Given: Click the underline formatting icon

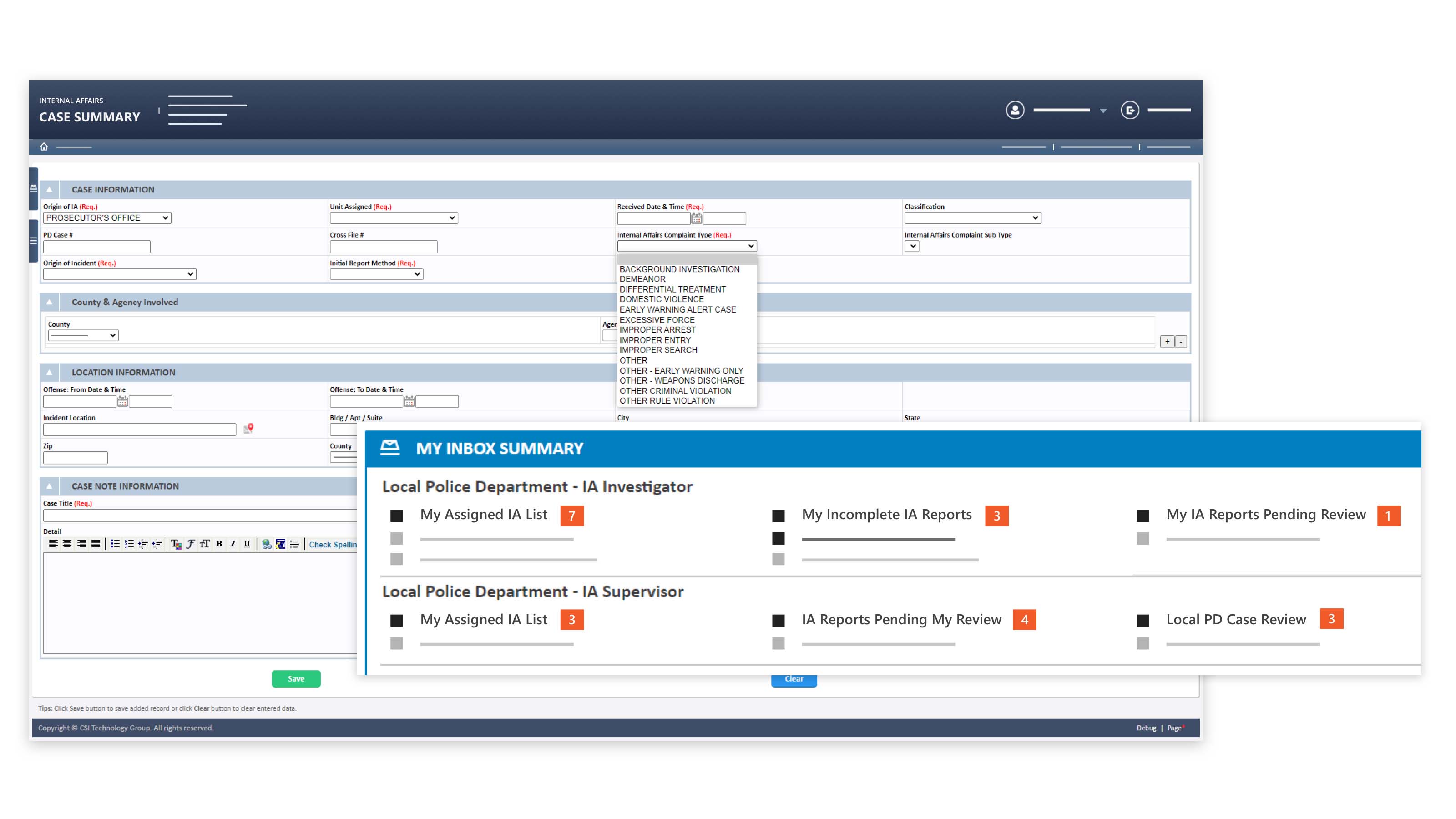Looking at the screenshot, I should (x=247, y=544).
